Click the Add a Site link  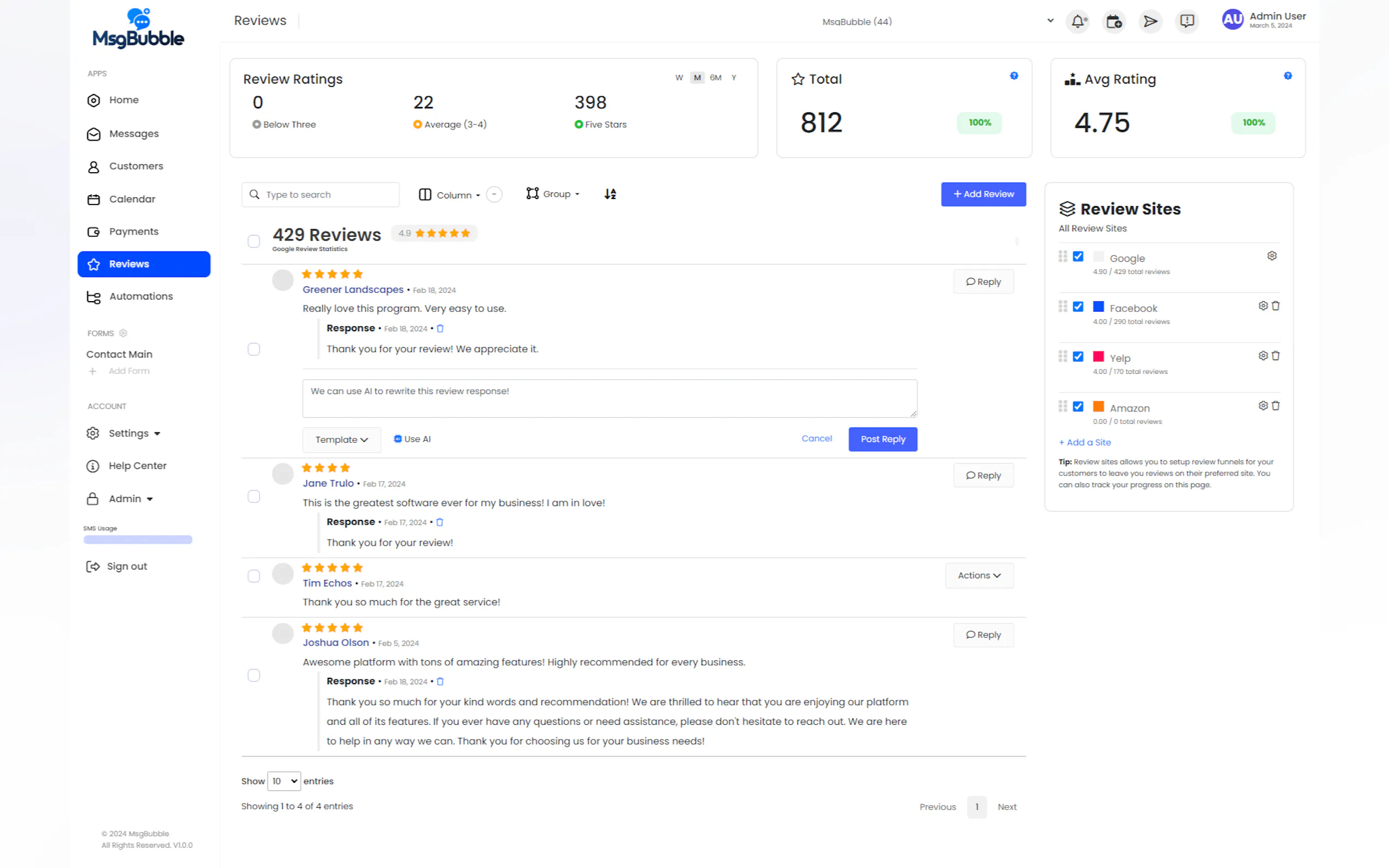click(1084, 443)
